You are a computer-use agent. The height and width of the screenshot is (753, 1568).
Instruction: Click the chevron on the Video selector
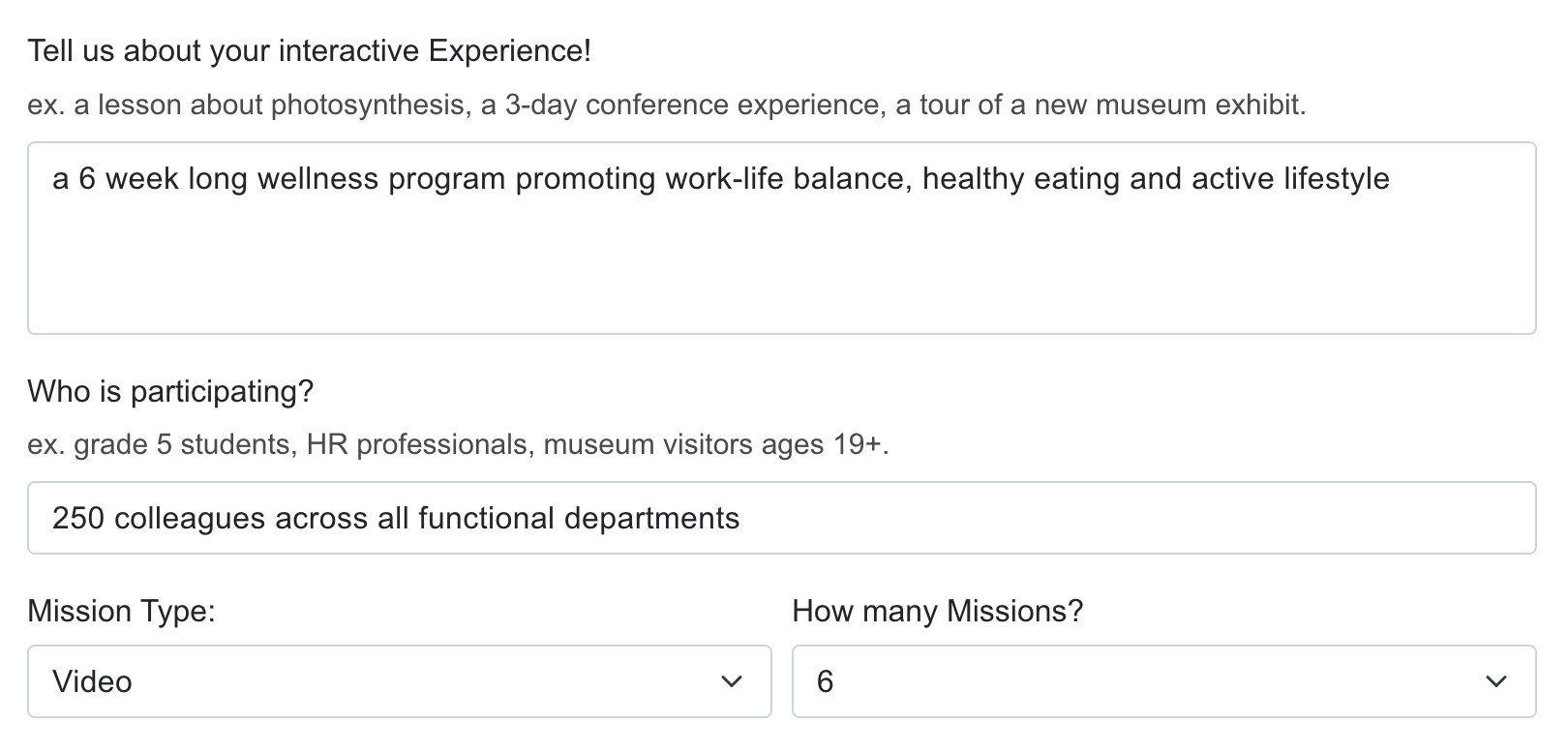734,681
